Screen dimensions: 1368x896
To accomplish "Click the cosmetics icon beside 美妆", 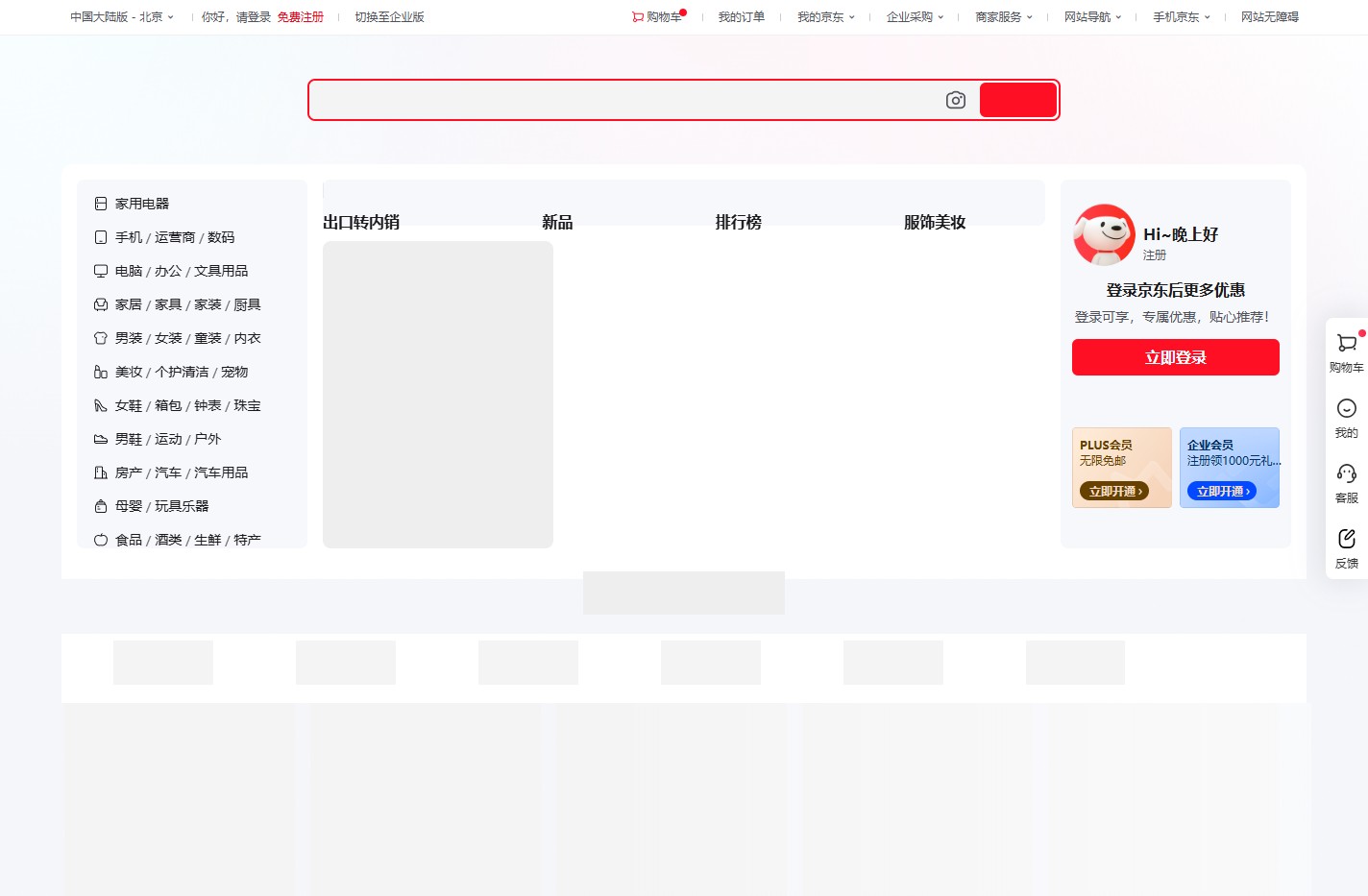I will tap(101, 372).
